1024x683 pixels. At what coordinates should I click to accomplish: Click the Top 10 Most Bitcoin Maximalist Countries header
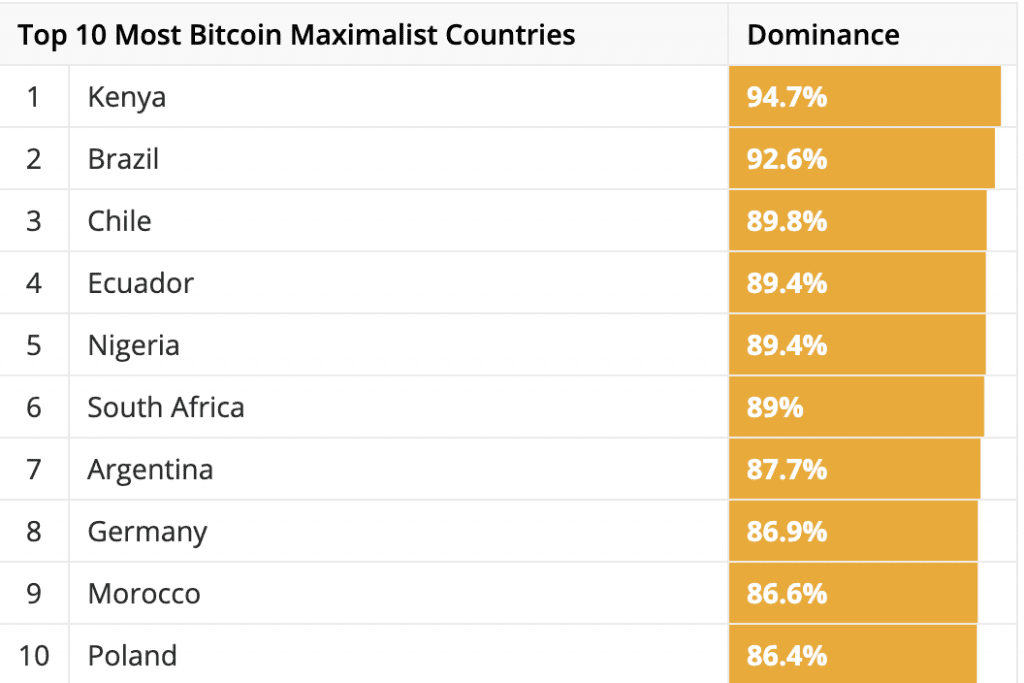[297, 35]
